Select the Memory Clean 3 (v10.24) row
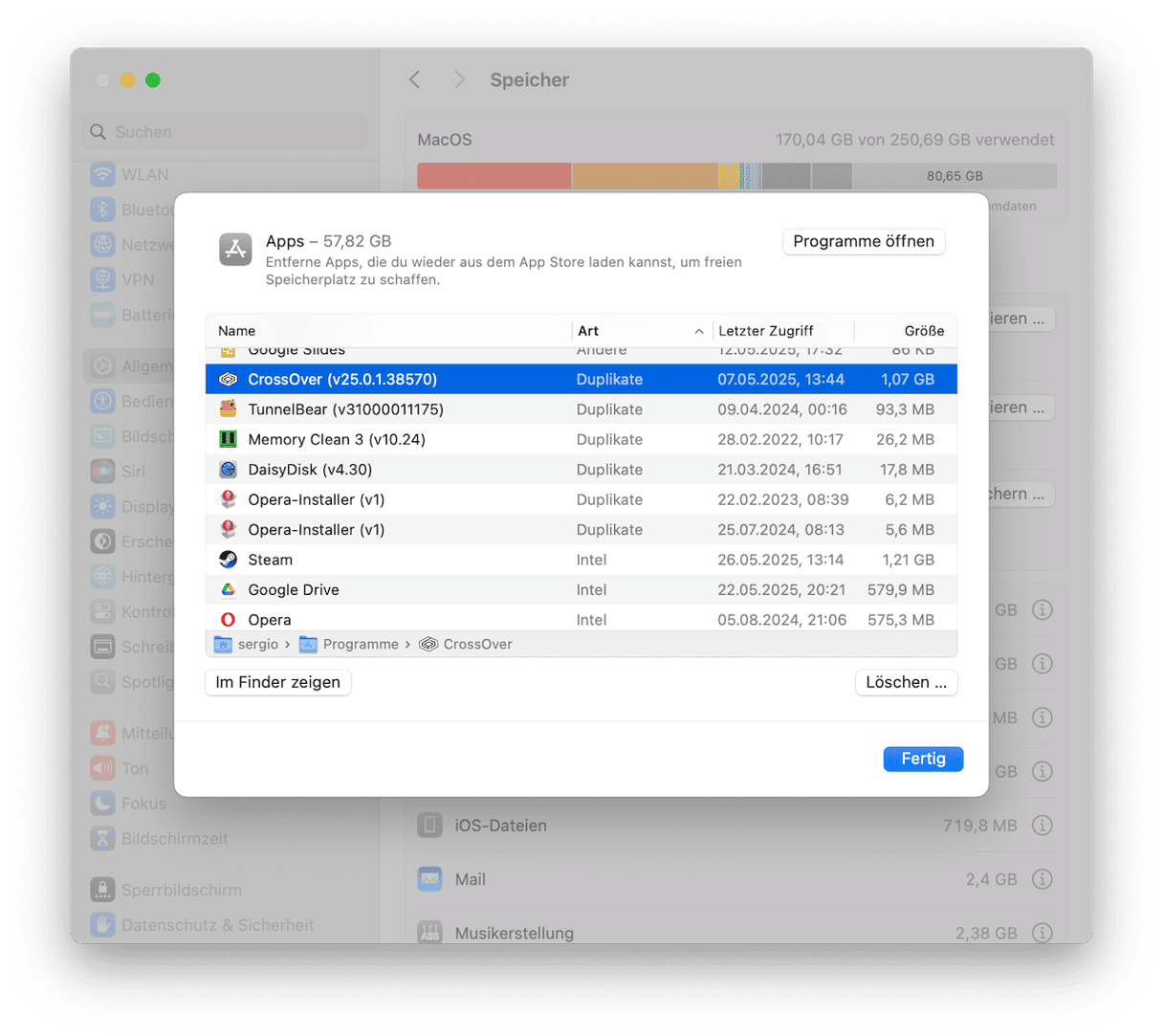The width and height of the screenshot is (1163, 1036). pos(581,439)
